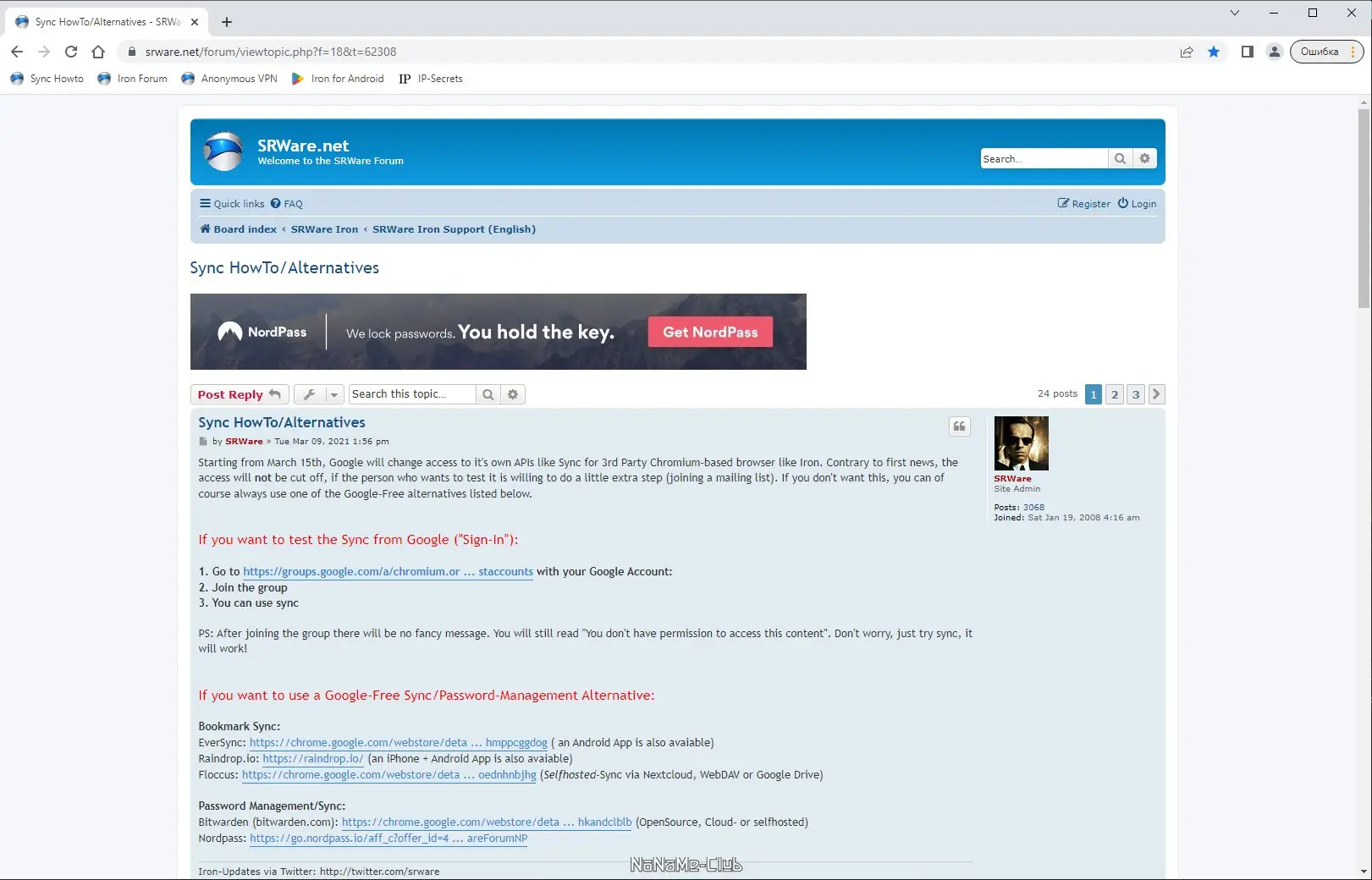Open the Nordpass affiliate link
Viewport: 1372px width, 880px height.
pos(388,839)
